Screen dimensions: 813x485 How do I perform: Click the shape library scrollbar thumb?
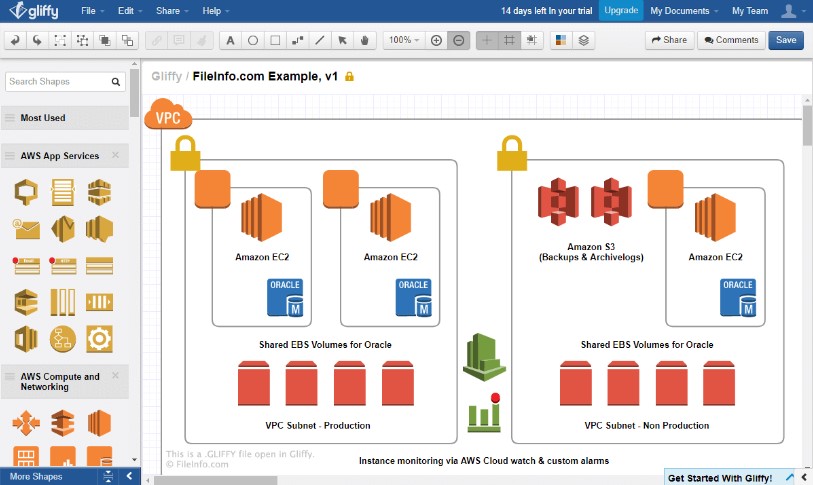tap(134, 92)
